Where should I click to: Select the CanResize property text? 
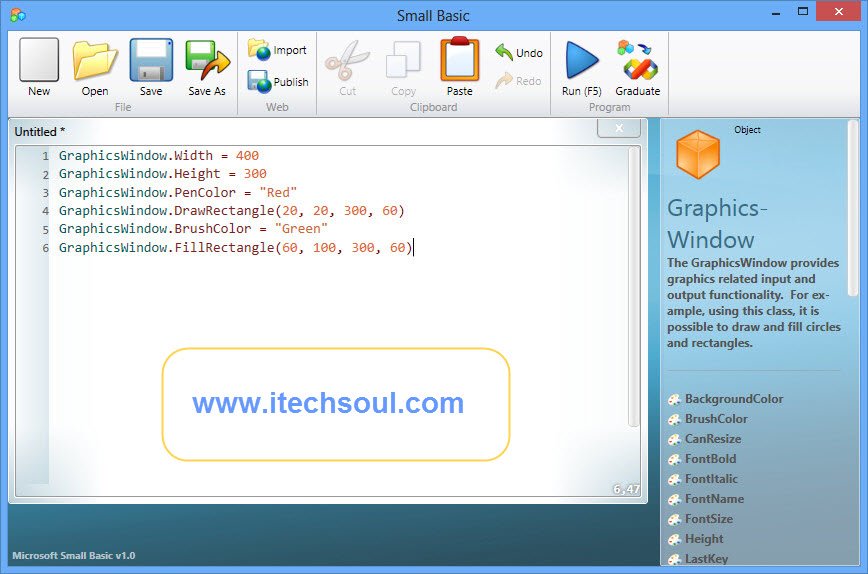tap(713, 438)
